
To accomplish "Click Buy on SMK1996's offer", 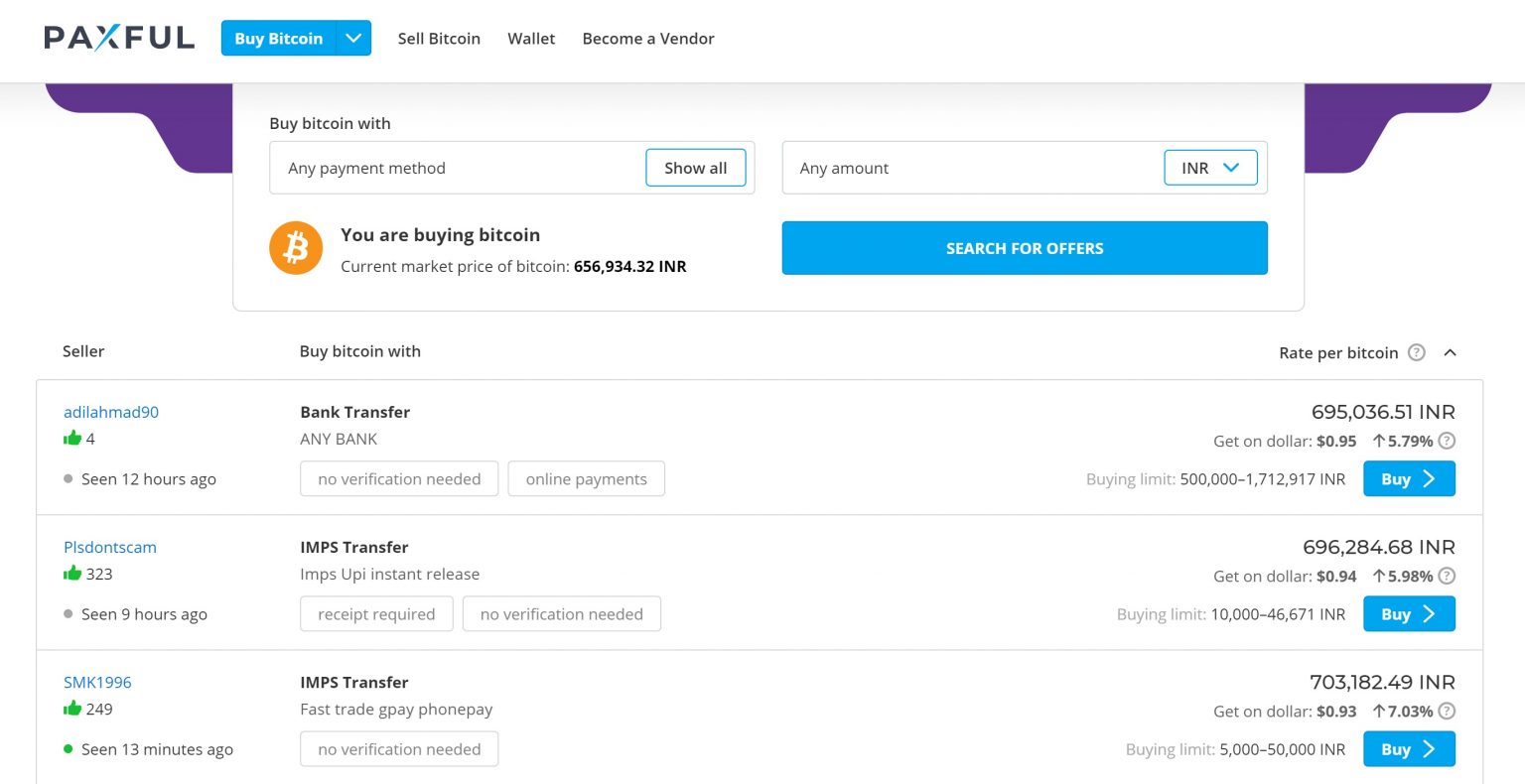I will (1408, 749).
